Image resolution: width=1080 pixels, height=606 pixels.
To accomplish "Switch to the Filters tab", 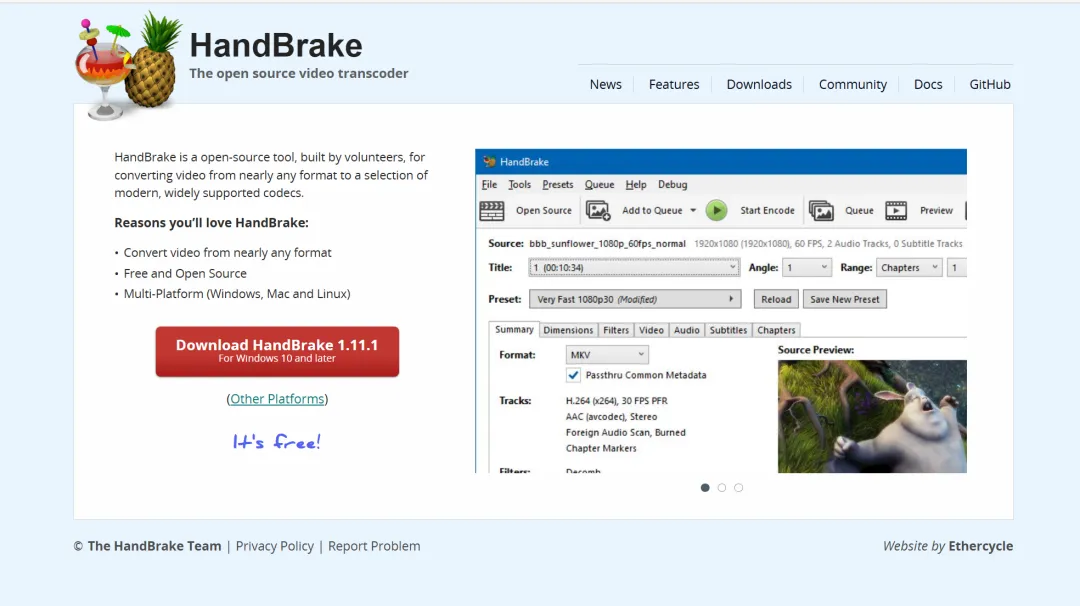I will click(616, 331).
